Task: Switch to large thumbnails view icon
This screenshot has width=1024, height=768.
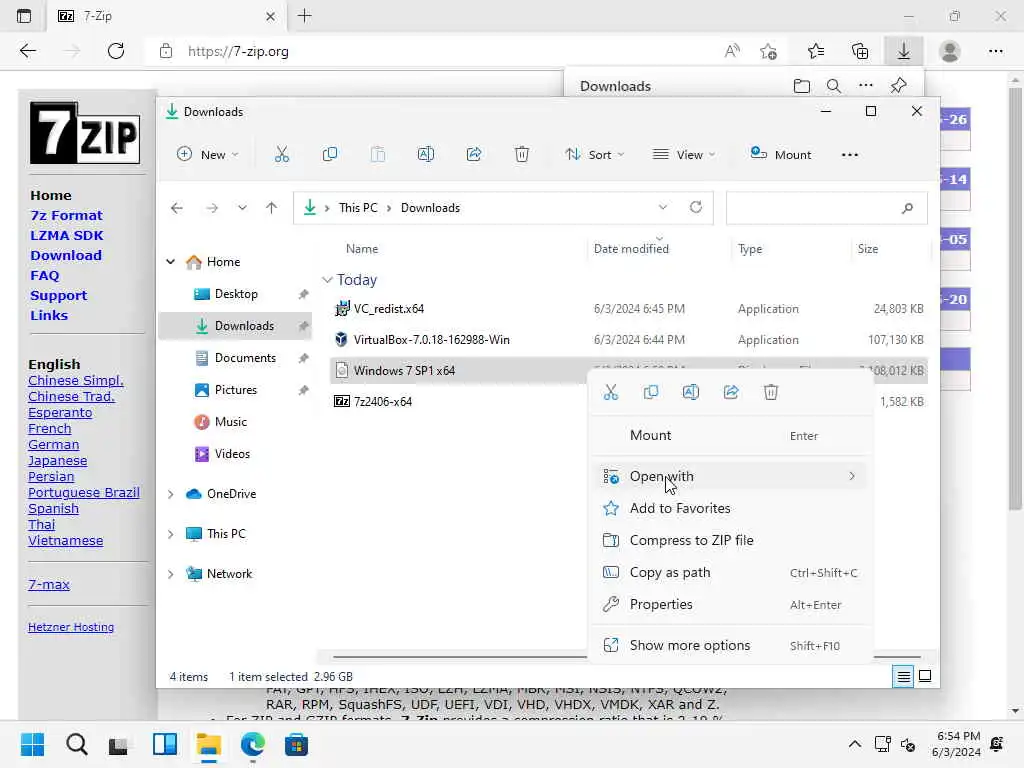Action: 925,676
